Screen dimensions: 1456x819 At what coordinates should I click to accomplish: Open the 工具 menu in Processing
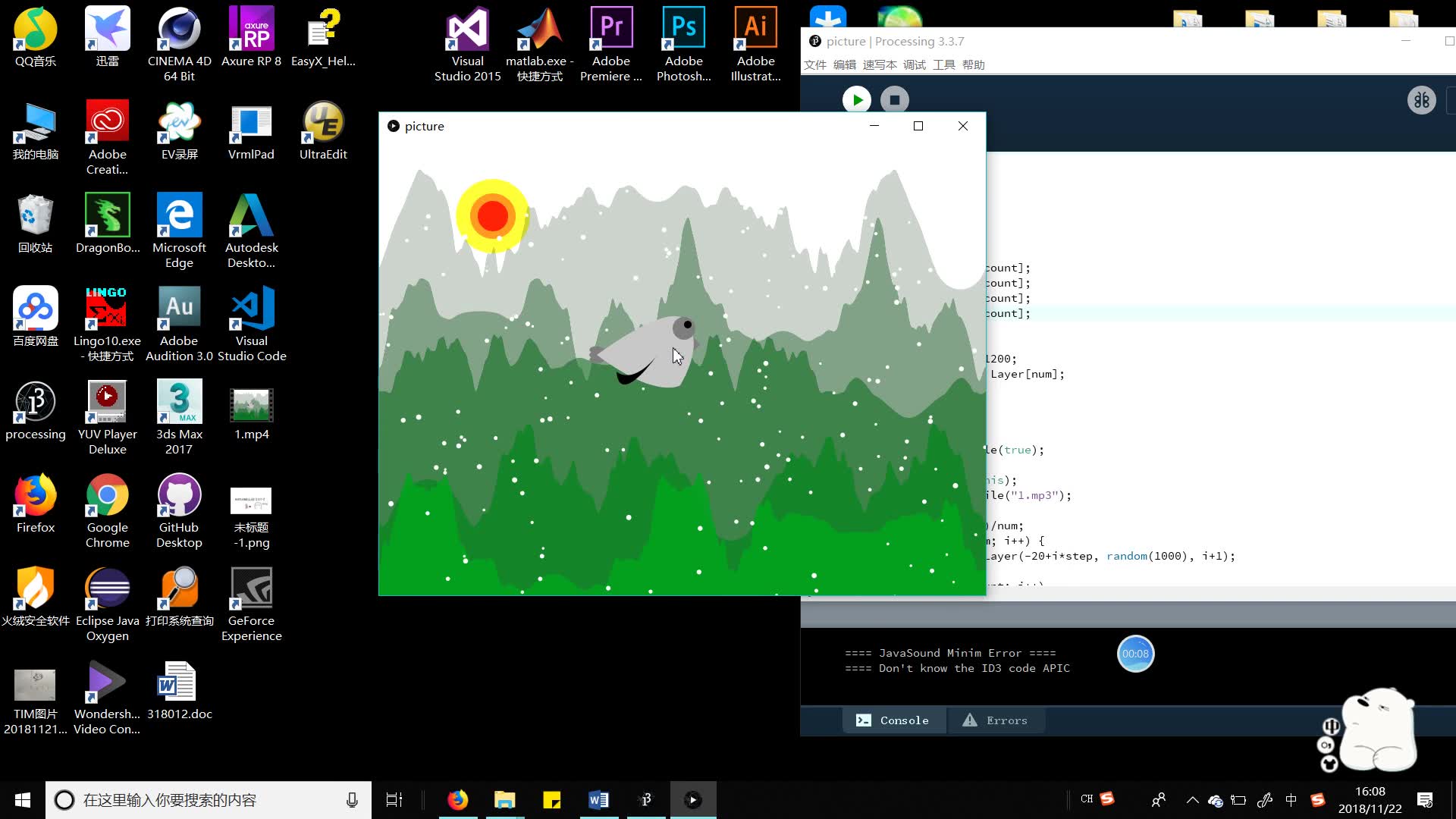click(943, 65)
